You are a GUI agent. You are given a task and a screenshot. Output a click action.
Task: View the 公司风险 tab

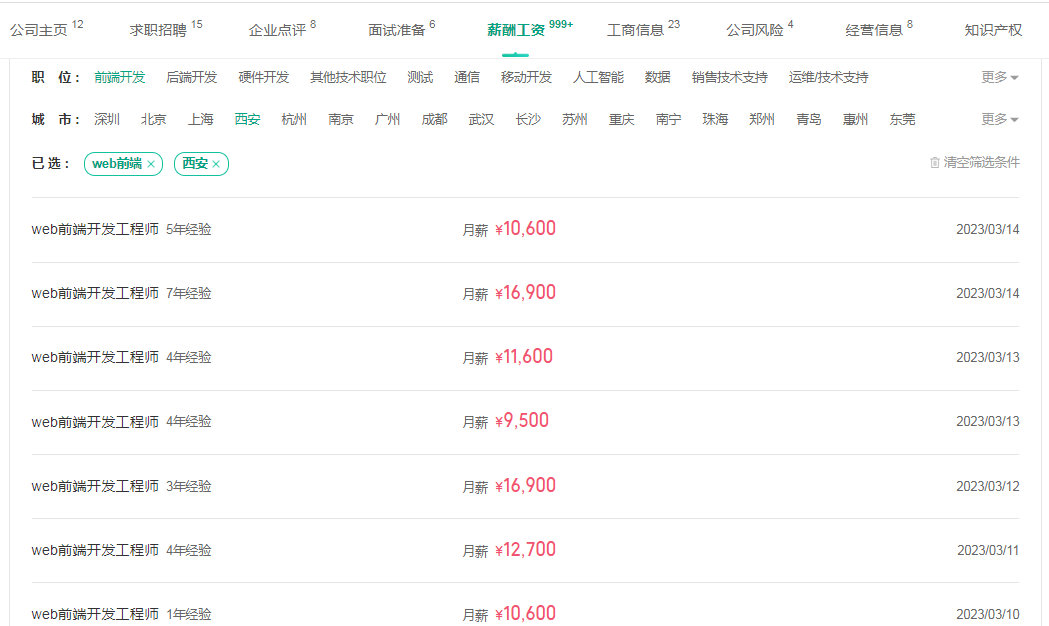[x=754, y=30]
